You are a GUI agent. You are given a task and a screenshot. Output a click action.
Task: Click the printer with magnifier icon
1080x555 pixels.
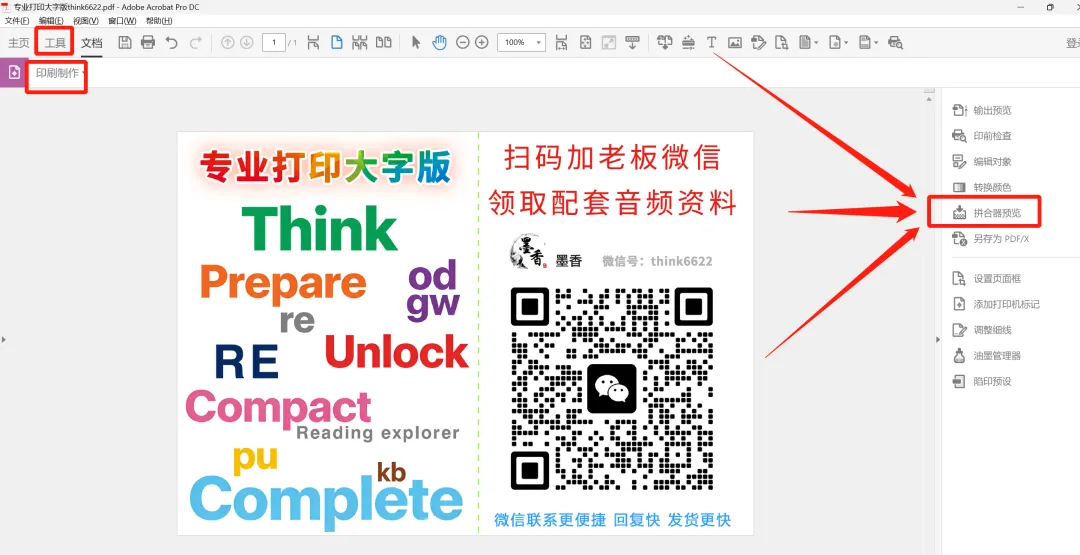[895, 43]
